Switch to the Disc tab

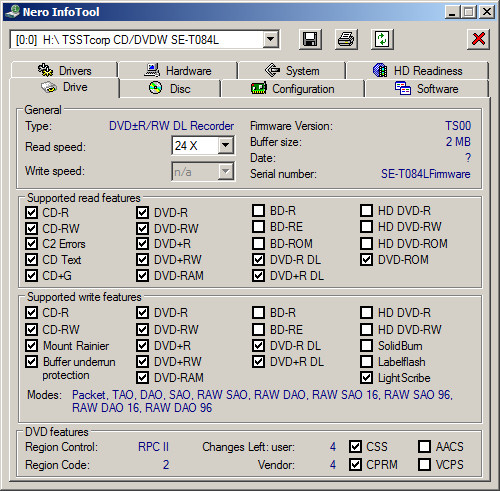click(x=169, y=89)
